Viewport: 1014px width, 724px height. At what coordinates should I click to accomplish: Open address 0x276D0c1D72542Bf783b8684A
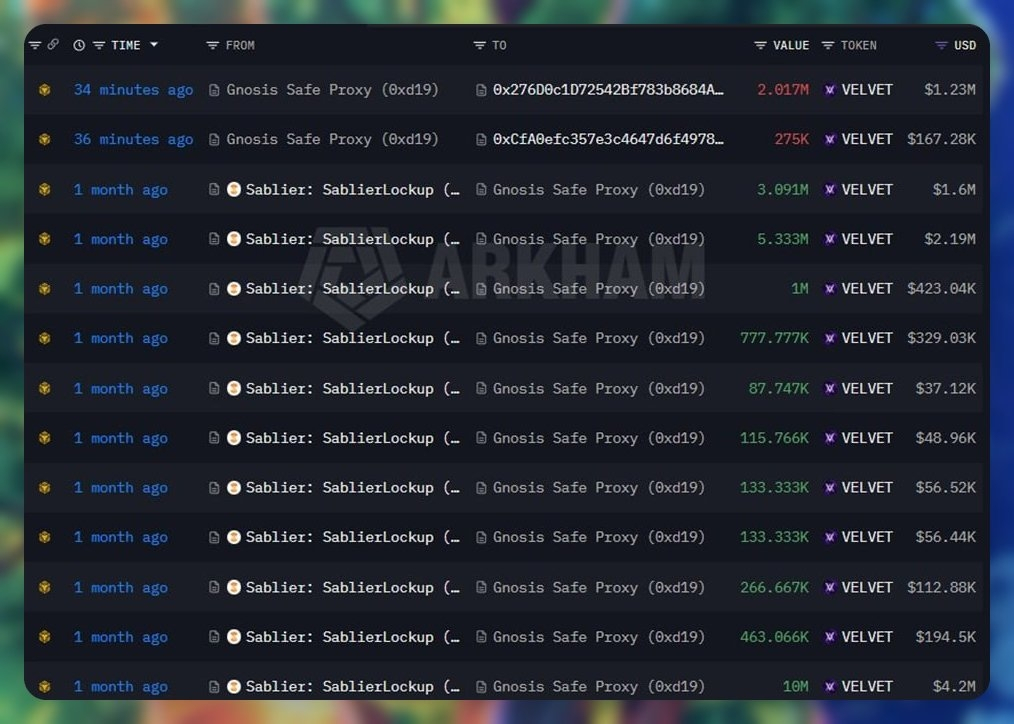coord(609,90)
